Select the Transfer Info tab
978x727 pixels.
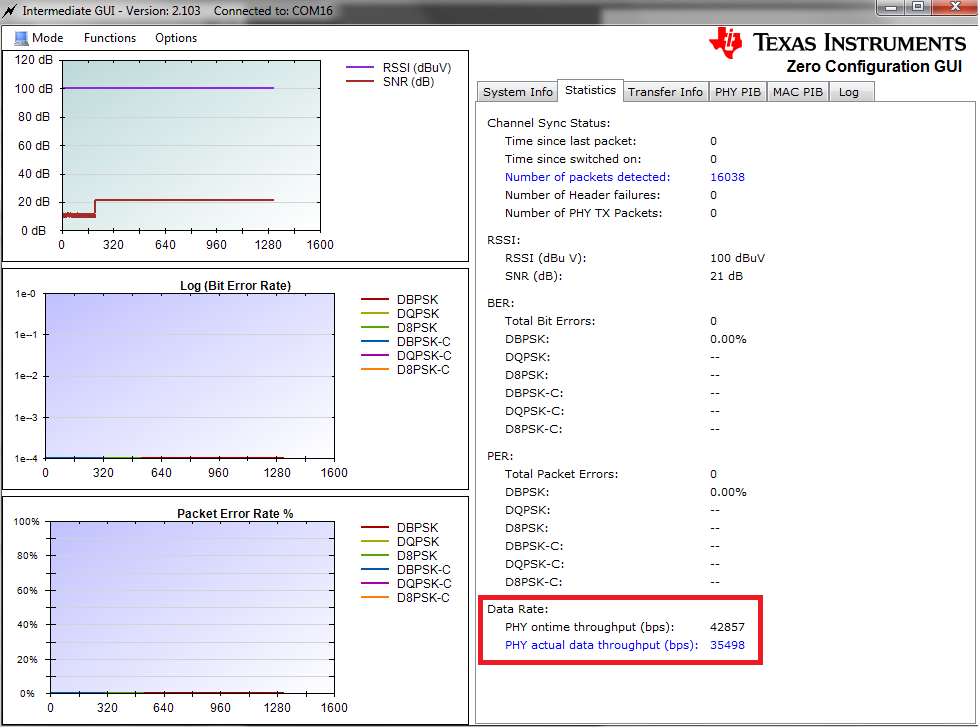pyautogui.click(x=665, y=91)
